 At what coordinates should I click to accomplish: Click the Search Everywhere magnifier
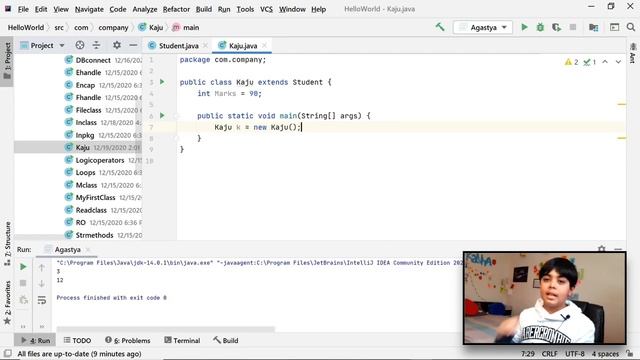(631, 27)
